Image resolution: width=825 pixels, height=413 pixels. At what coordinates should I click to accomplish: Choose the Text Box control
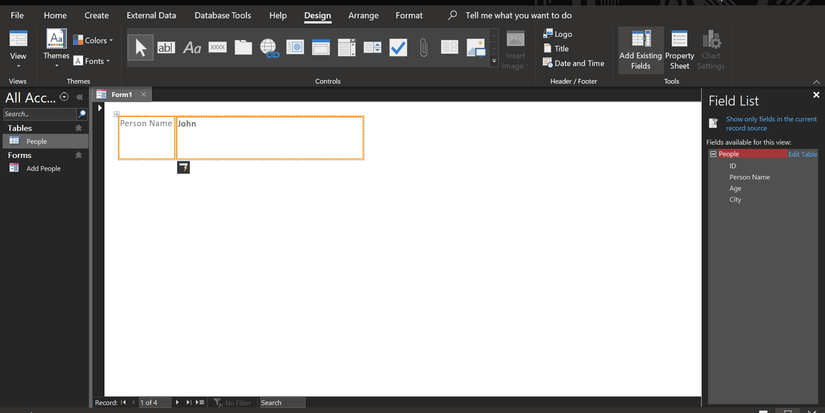(x=166, y=47)
